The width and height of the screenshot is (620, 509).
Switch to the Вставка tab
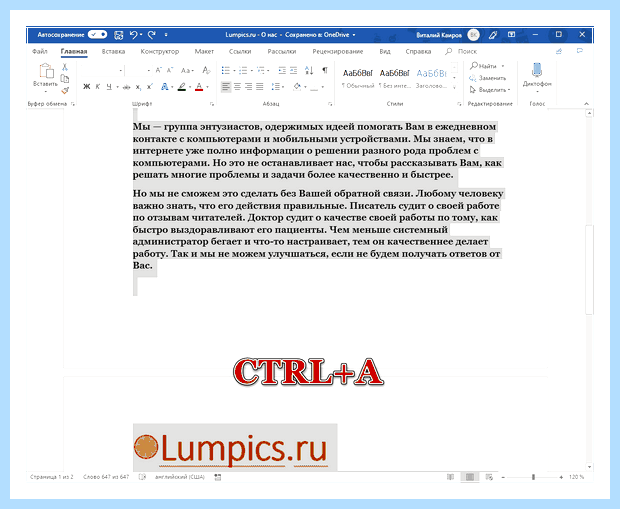(x=113, y=51)
